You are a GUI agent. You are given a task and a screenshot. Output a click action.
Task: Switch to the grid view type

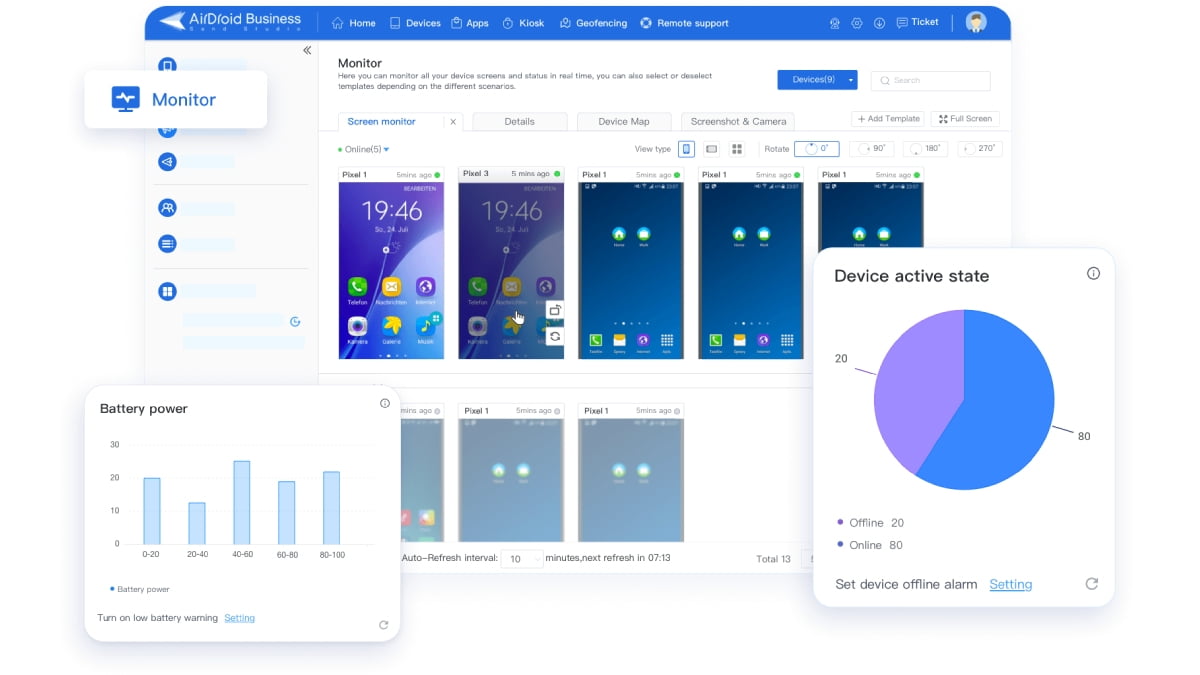(737, 148)
